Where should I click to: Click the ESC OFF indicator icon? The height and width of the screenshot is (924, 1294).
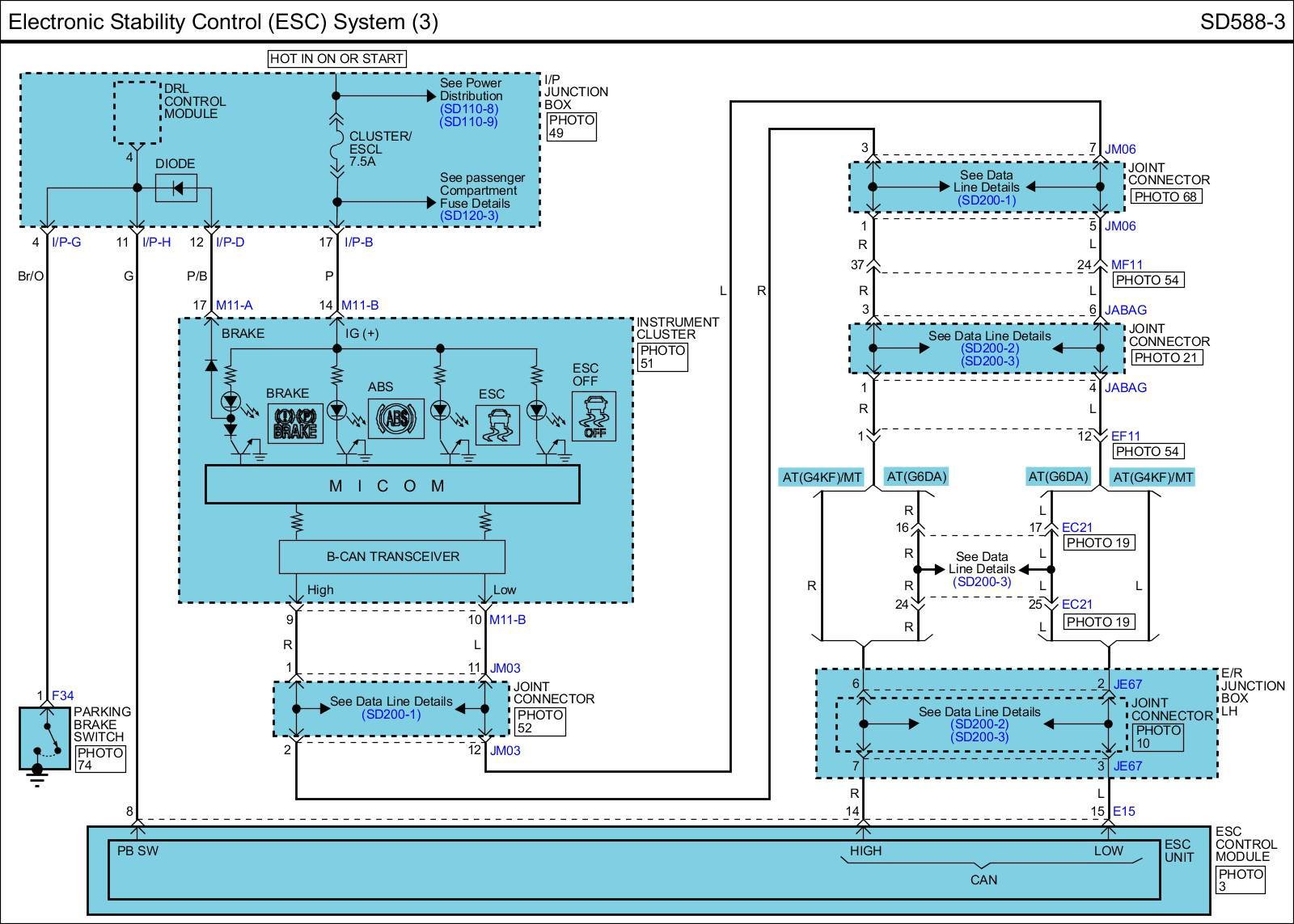[594, 416]
